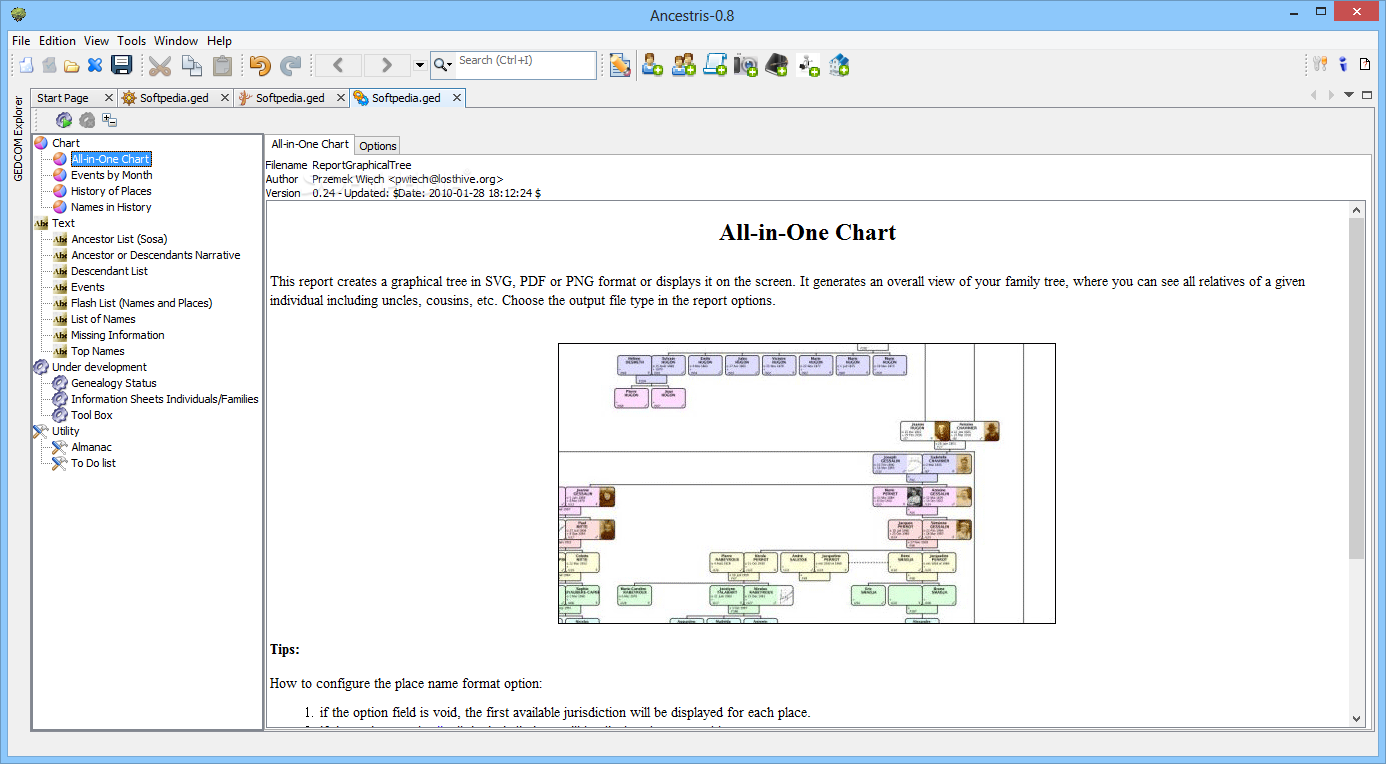Image resolution: width=1386 pixels, height=764 pixels.
Task: Open the File menu
Action: coord(21,41)
